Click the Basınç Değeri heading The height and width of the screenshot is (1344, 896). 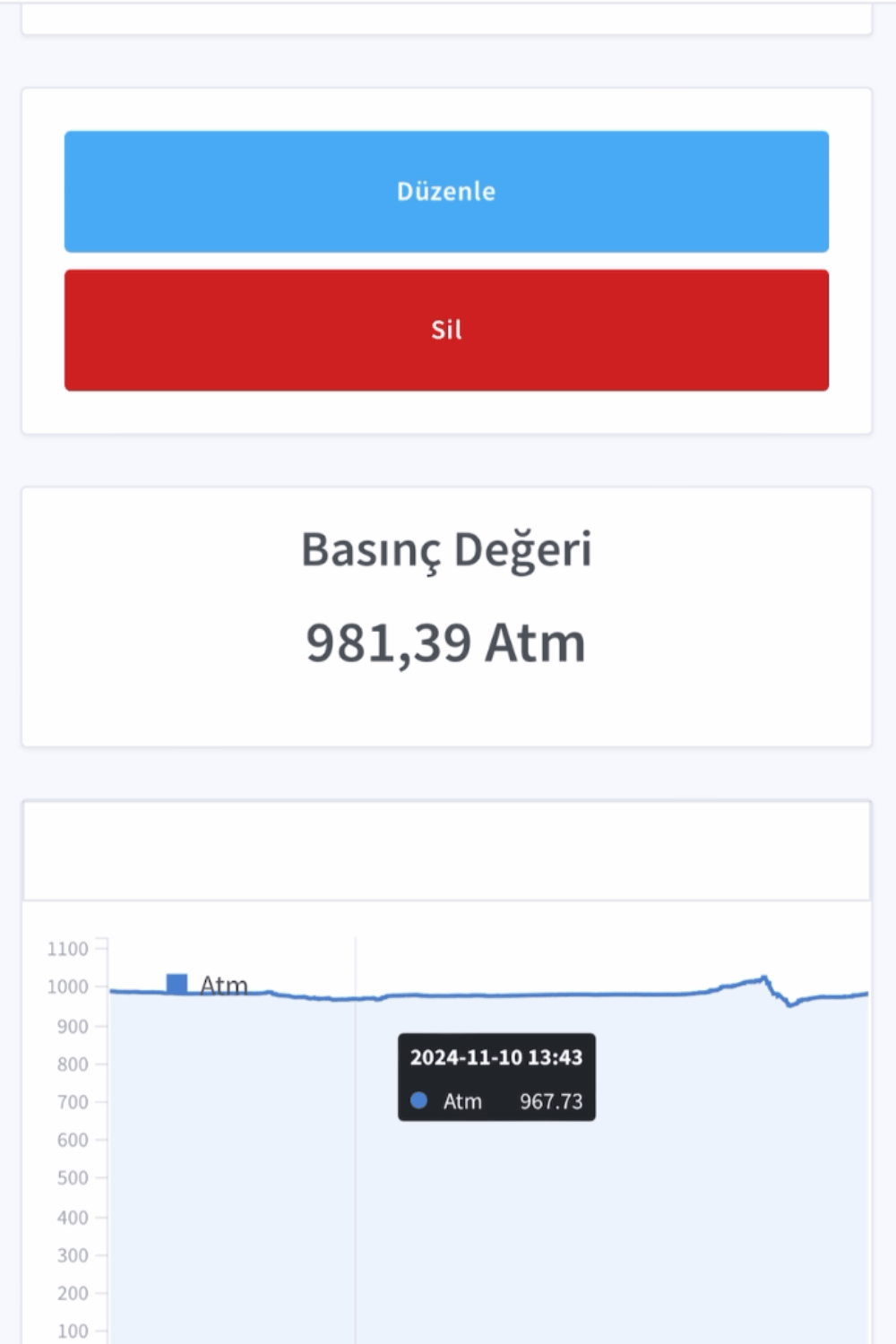point(448,549)
